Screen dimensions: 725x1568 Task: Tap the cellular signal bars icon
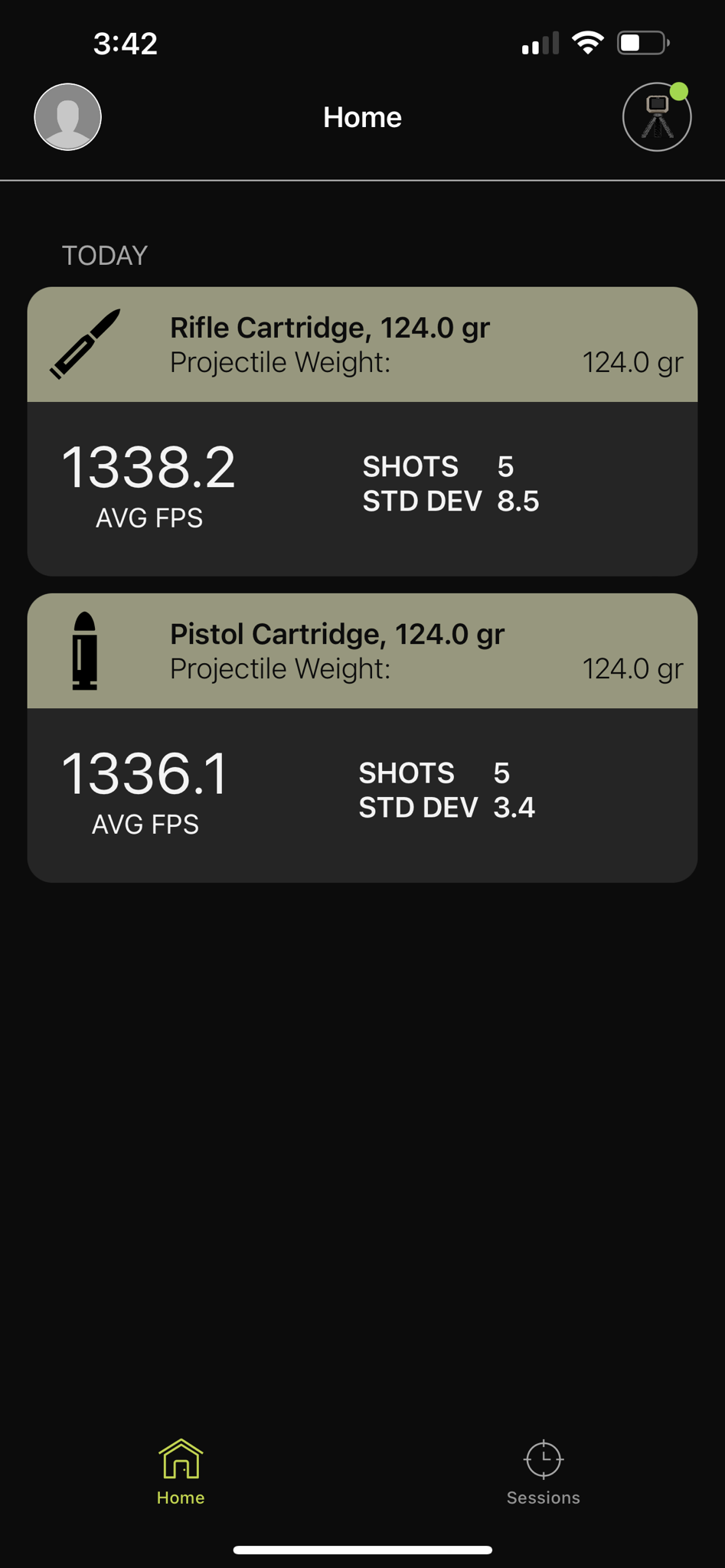(540, 44)
